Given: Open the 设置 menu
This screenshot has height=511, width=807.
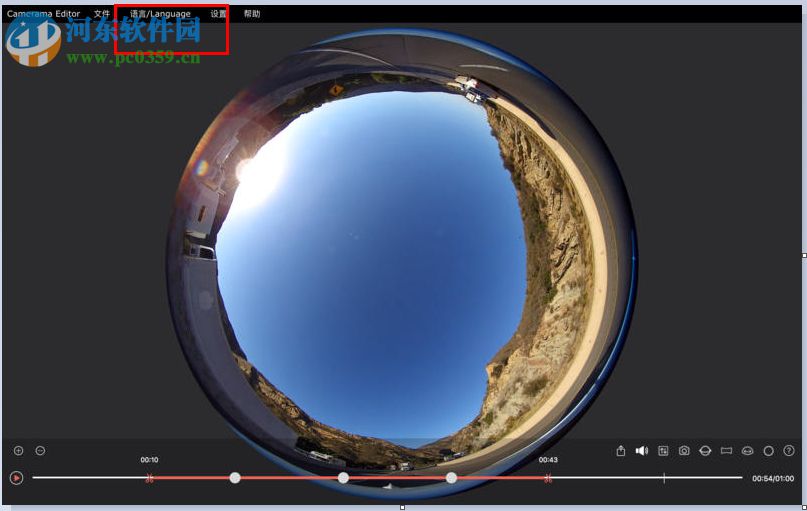Looking at the screenshot, I should (x=218, y=14).
